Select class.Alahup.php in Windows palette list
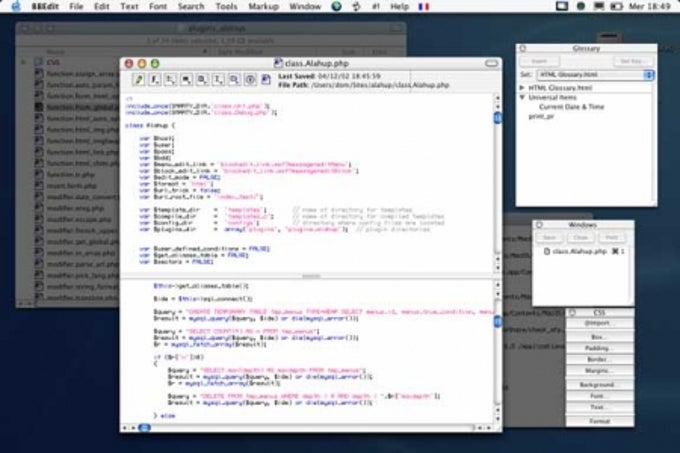Screen dimensions: 680x453 click(x=579, y=251)
